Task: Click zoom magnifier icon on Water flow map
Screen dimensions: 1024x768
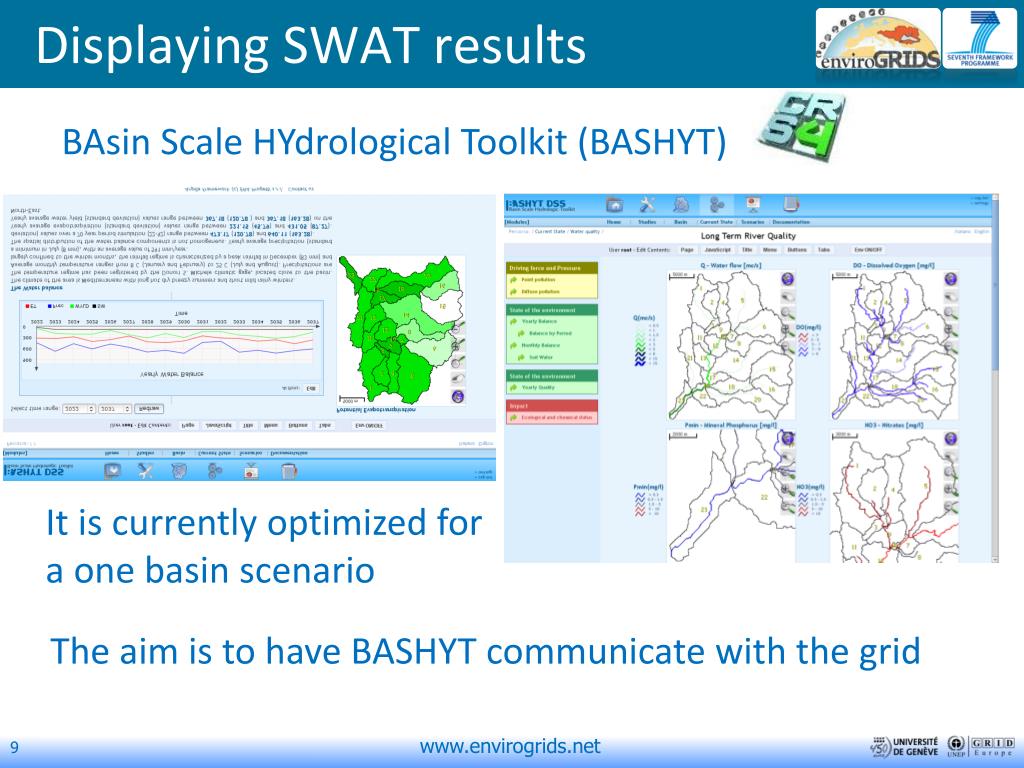Action: tap(788, 313)
